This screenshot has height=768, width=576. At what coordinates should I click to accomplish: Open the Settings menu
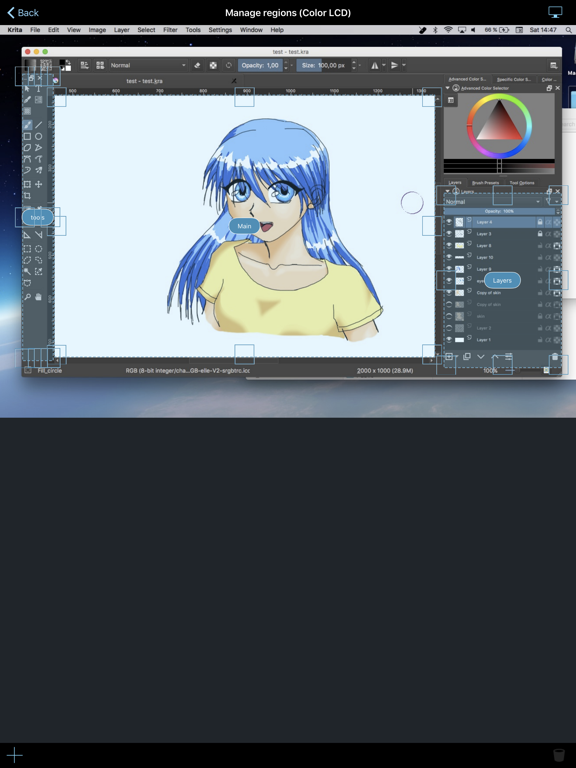pyautogui.click(x=220, y=30)
